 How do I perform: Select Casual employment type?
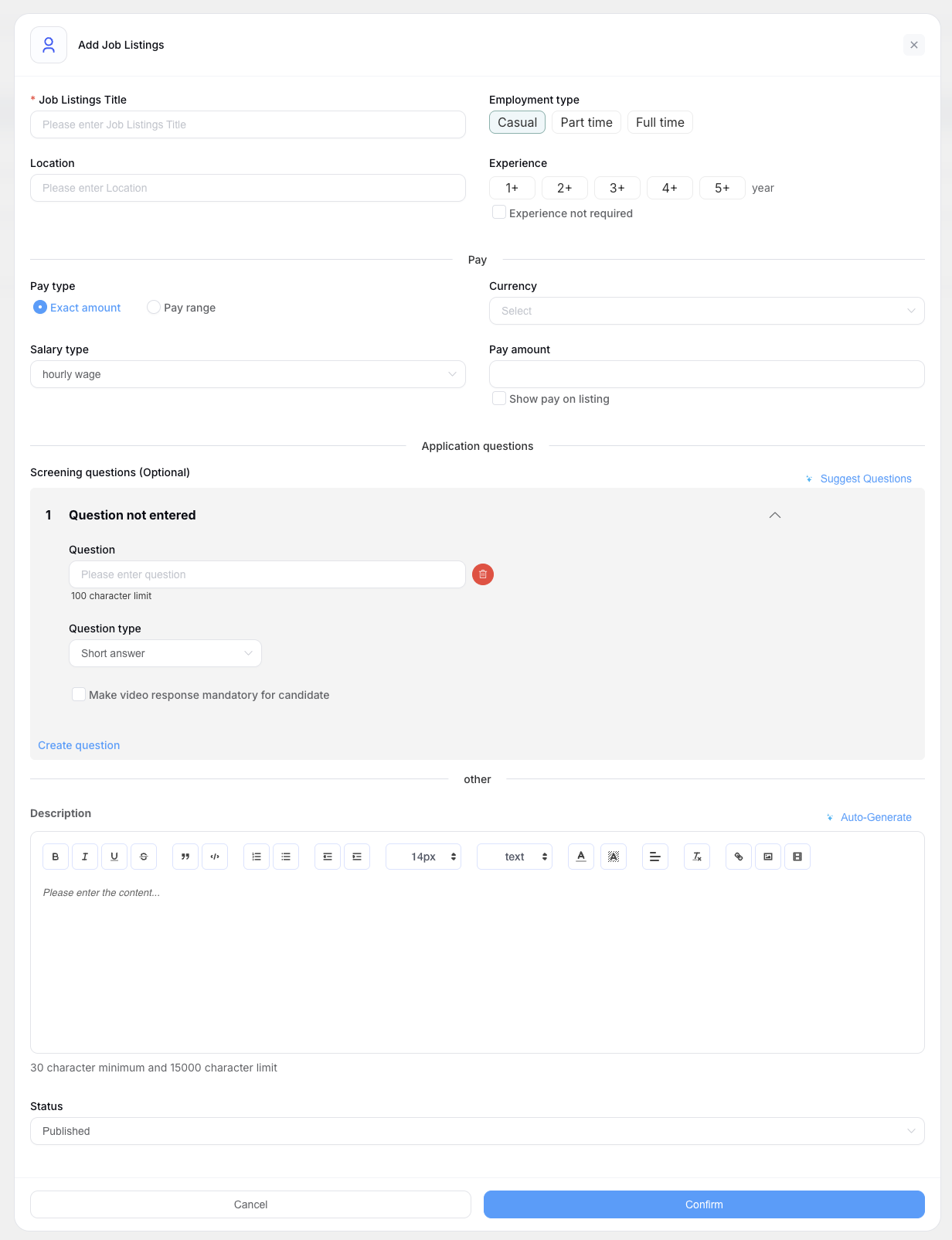coord(517,122)
